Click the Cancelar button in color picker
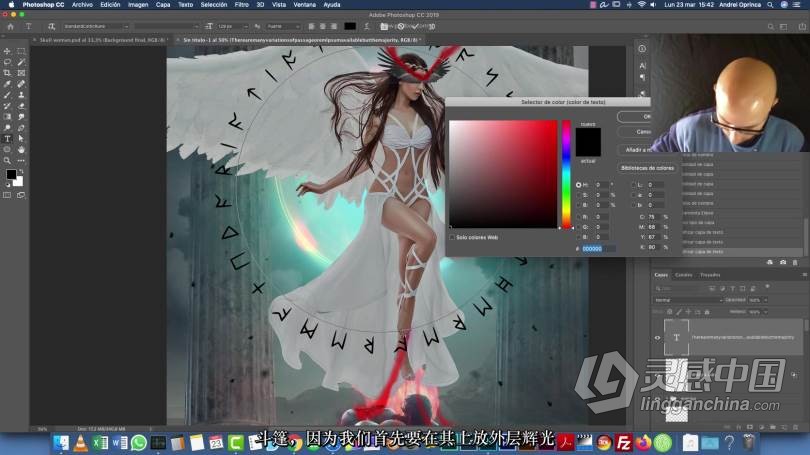 tap(635, 132)
